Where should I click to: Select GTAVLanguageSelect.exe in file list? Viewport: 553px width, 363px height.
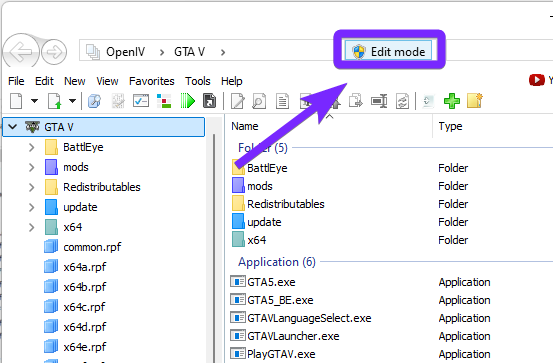pyautogui.click(x=301, y=318)
